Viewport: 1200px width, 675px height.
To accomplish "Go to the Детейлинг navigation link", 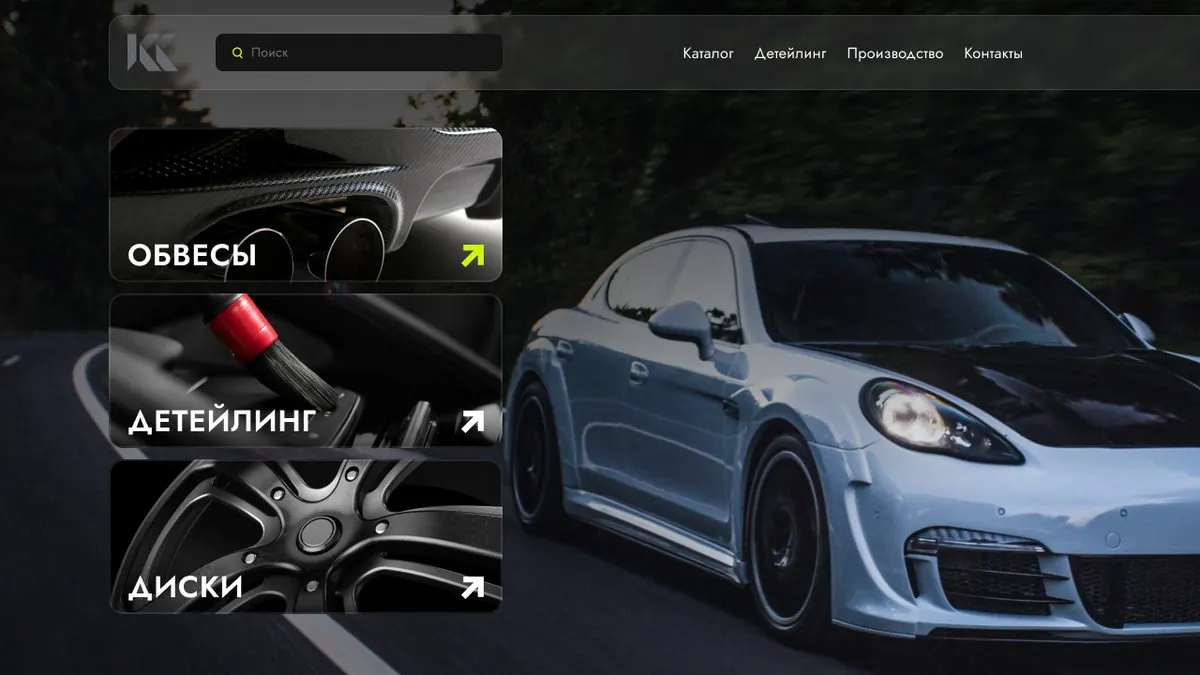I will pos(790,54).
